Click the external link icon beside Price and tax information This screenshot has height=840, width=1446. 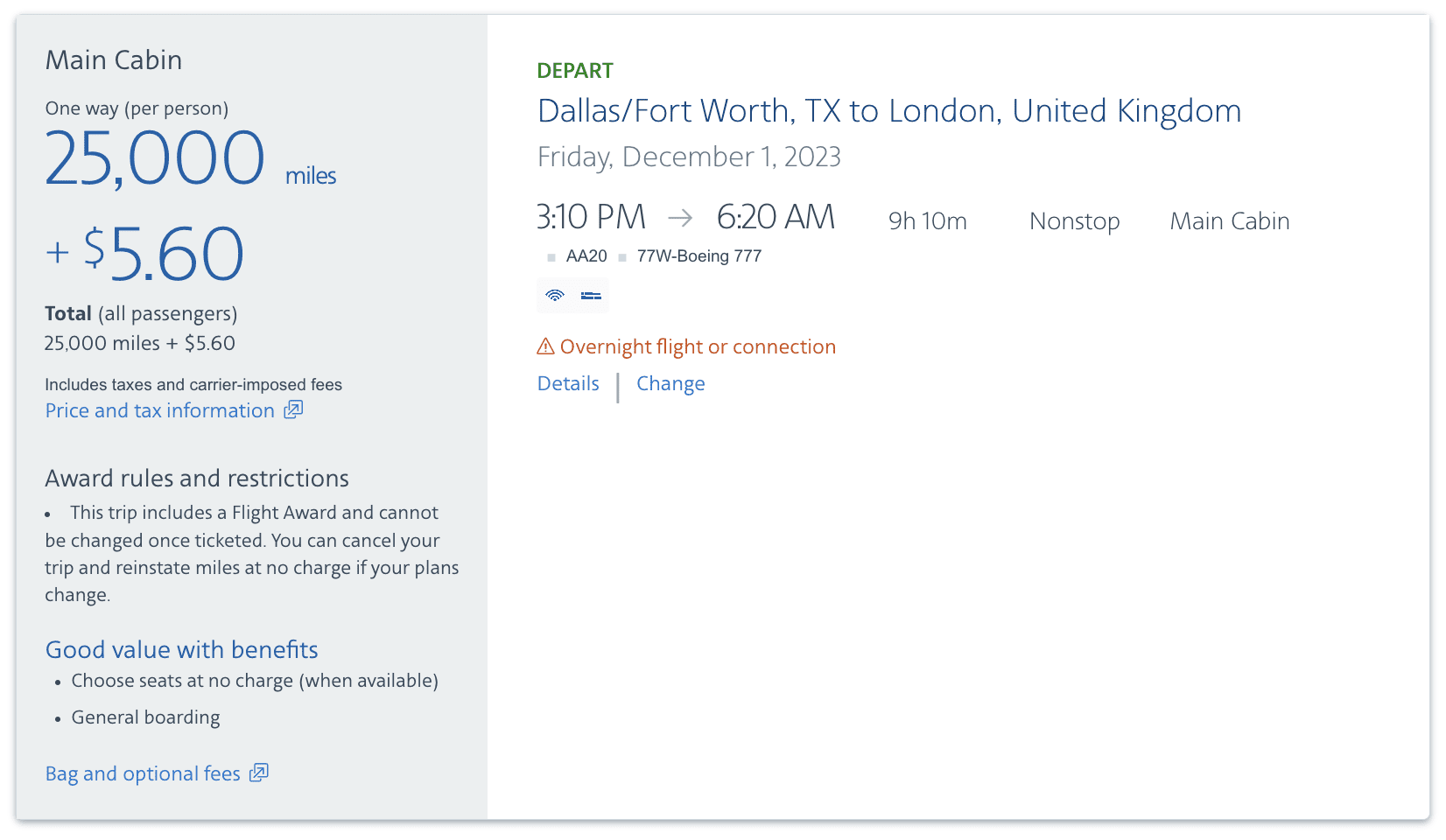(292, 409)
